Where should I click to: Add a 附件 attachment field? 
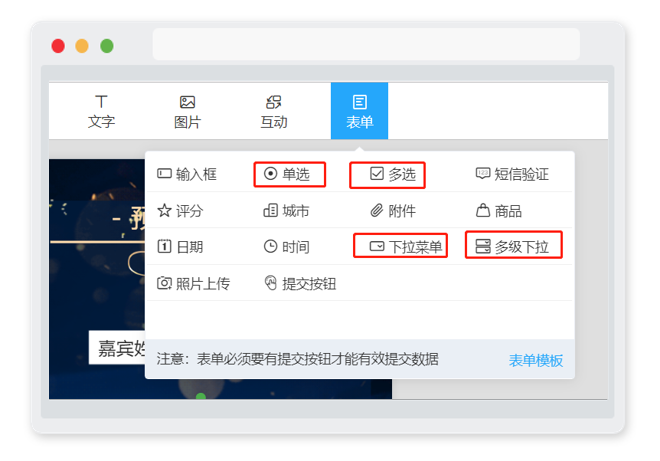point(393,211)
